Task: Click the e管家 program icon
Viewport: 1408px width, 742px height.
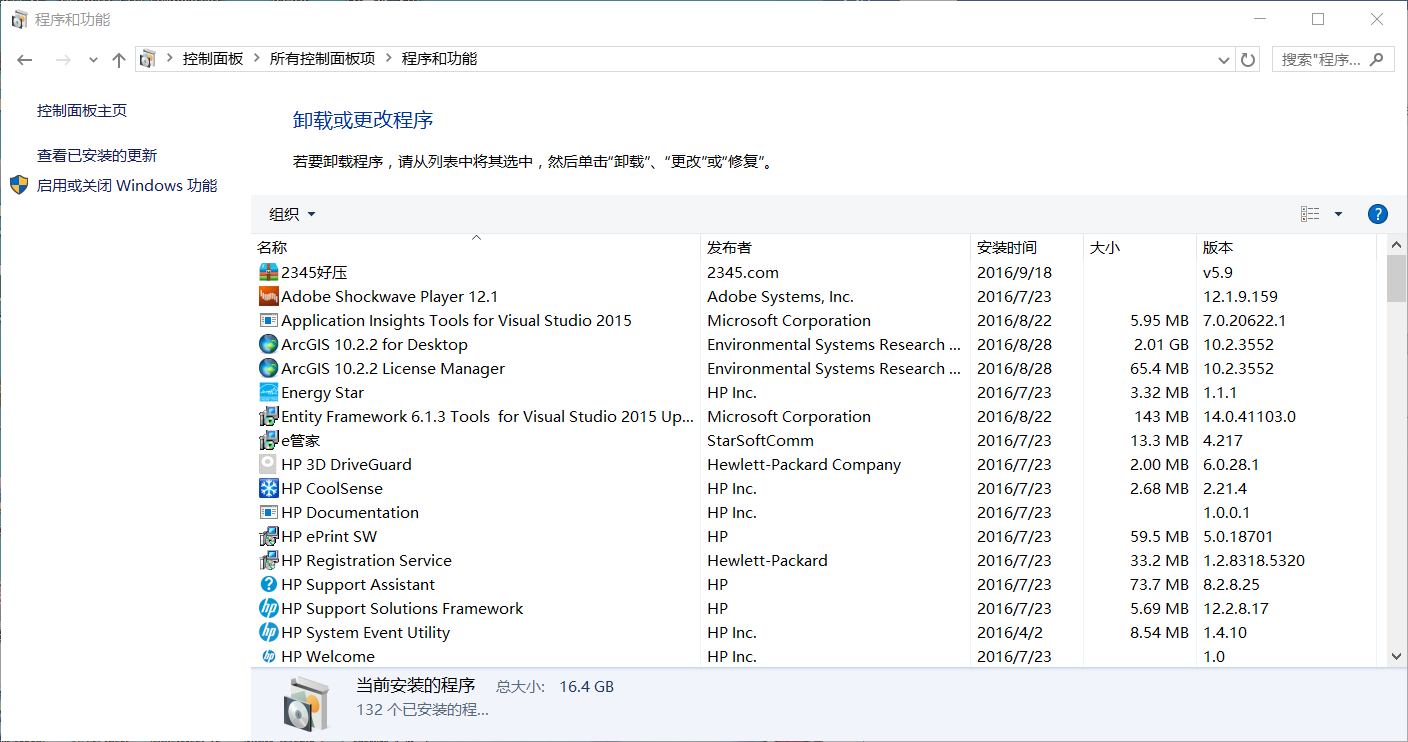Action: pos(268,440)
